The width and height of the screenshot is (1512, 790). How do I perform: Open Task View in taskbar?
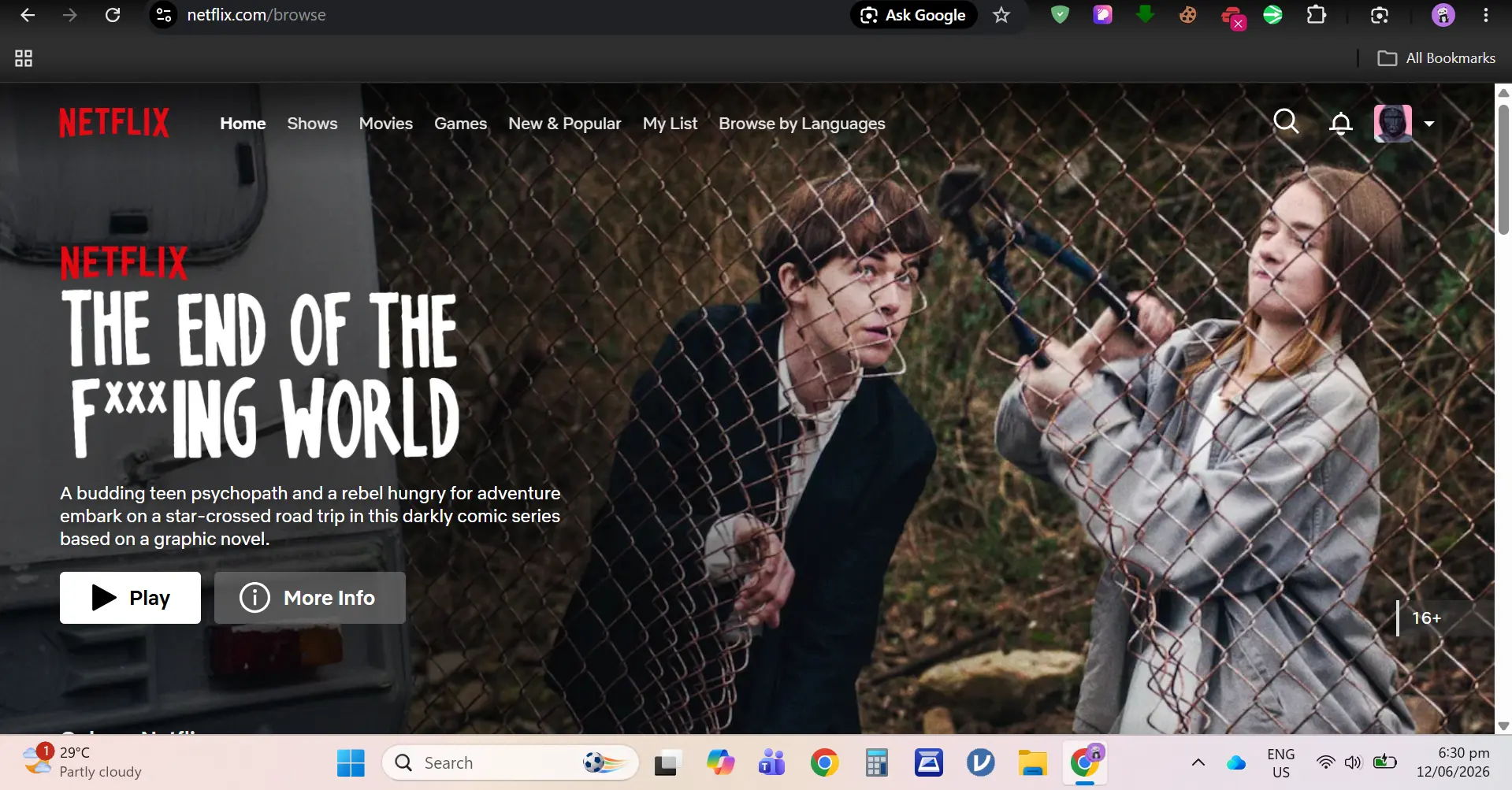click(x=667, y=763)
